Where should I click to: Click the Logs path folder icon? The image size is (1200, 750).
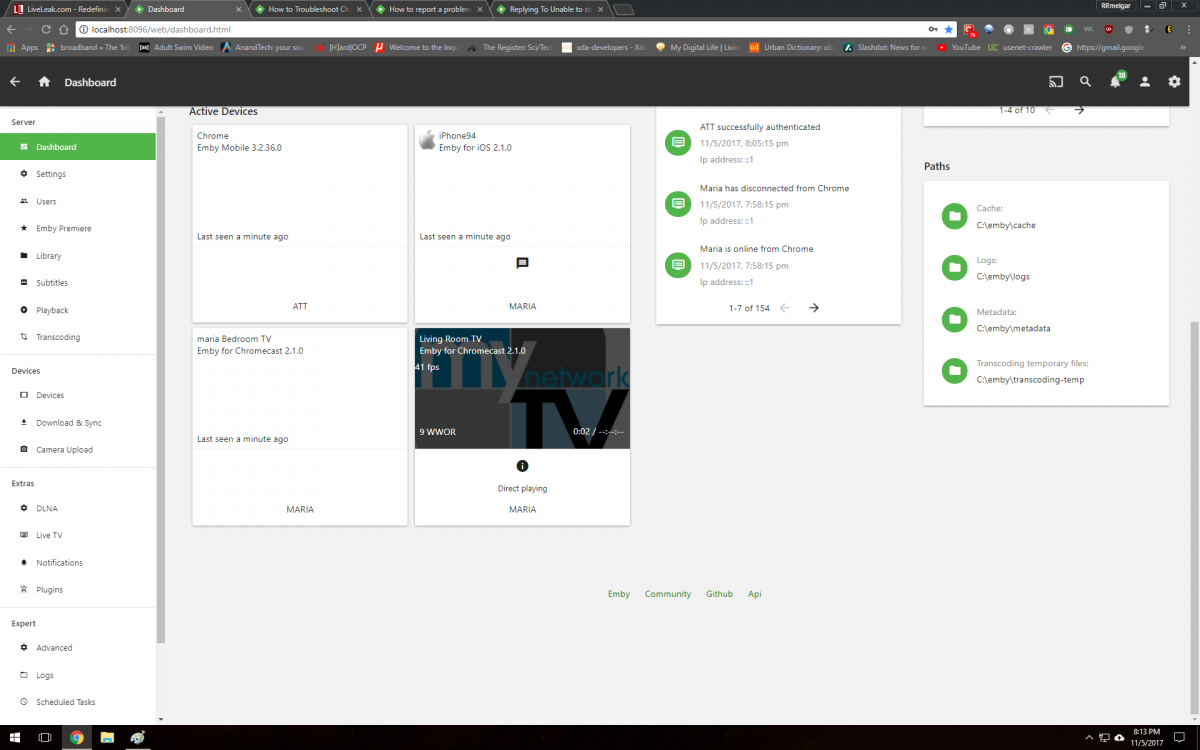[x=954, y=268]
